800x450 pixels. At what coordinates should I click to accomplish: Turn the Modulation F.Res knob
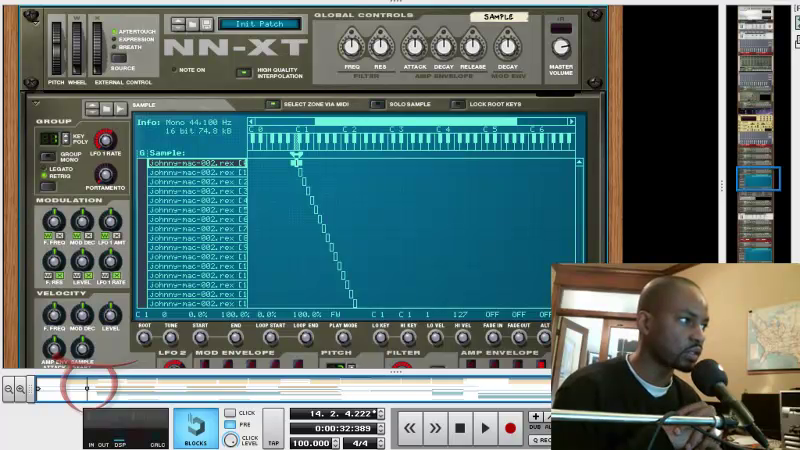(54, 261)
